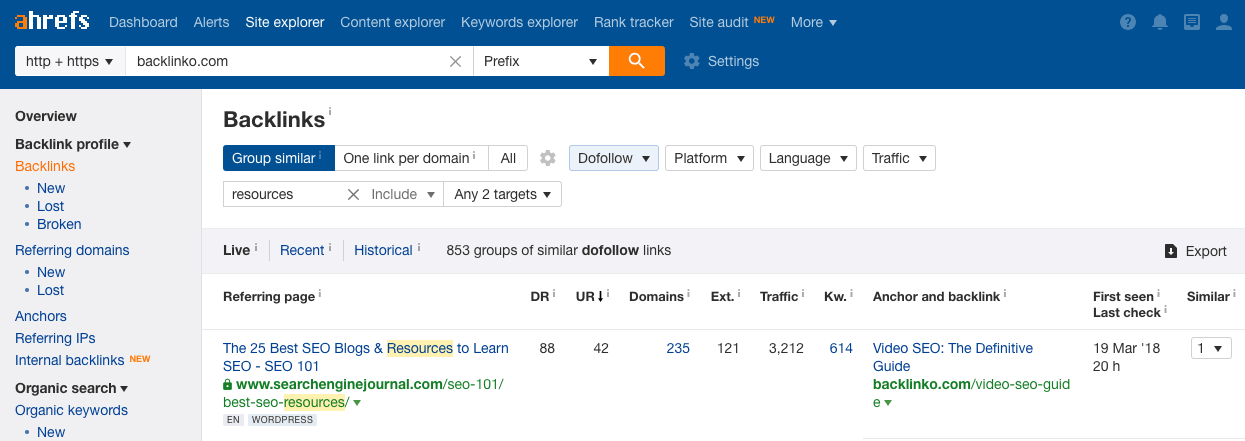Switch to the Recent links tab
The height and width of the screenshot is (441, 1245).
(x=302, y=250)
